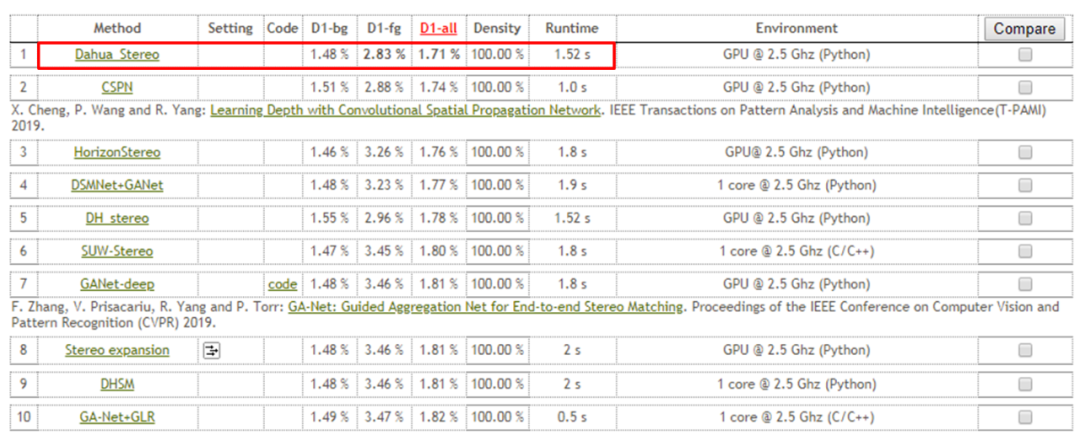
Task: Sort by the D1-all column header
Action: pyautogui.click(x=438, y=29)
